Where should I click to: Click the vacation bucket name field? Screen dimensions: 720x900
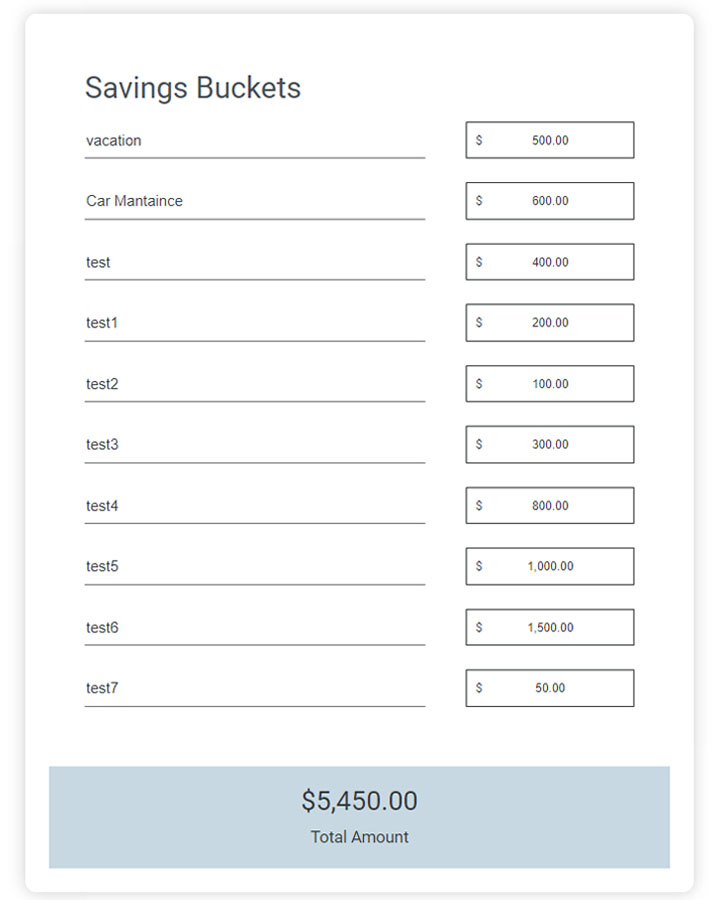(x=254, y=141)
